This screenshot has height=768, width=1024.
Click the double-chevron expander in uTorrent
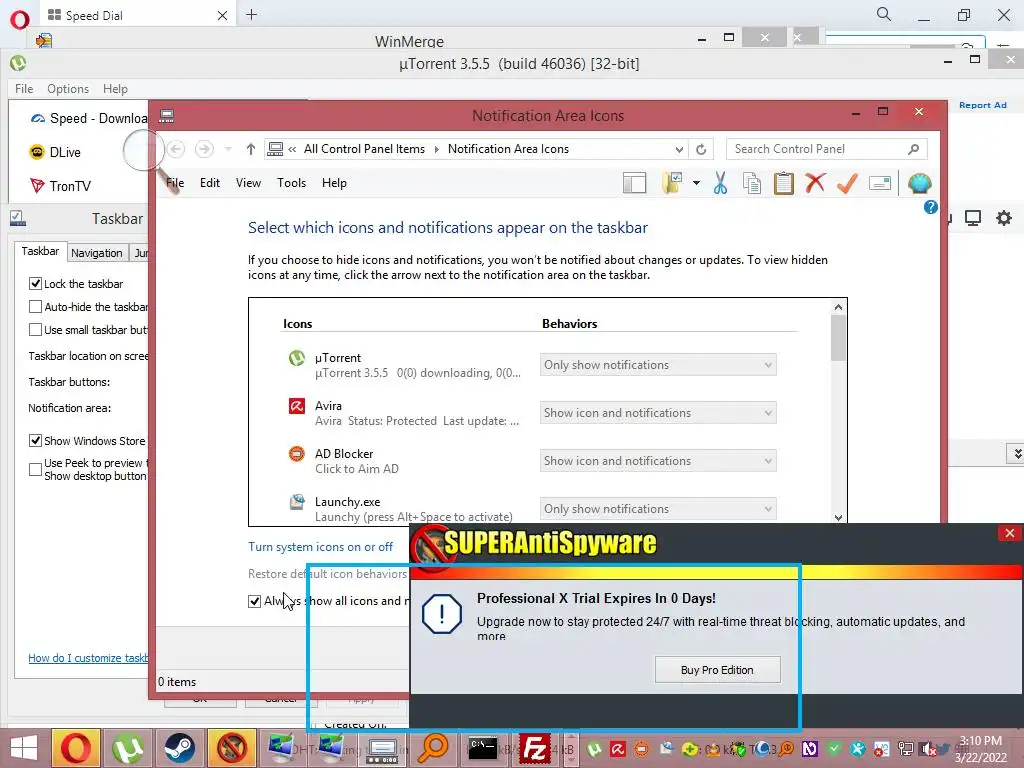tap(1017, 453)
